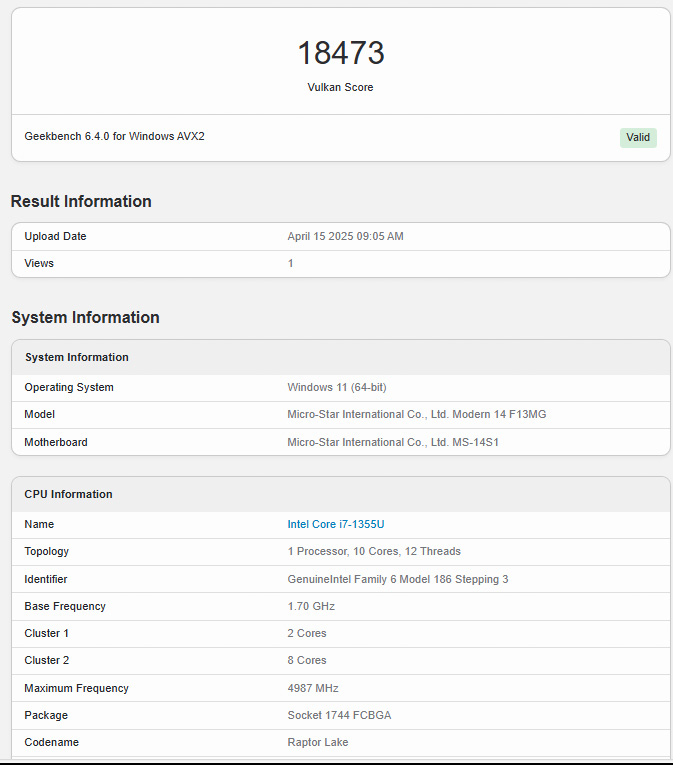Select the Topology label
Screen dimensions: 673x765
tap(46, 551)
